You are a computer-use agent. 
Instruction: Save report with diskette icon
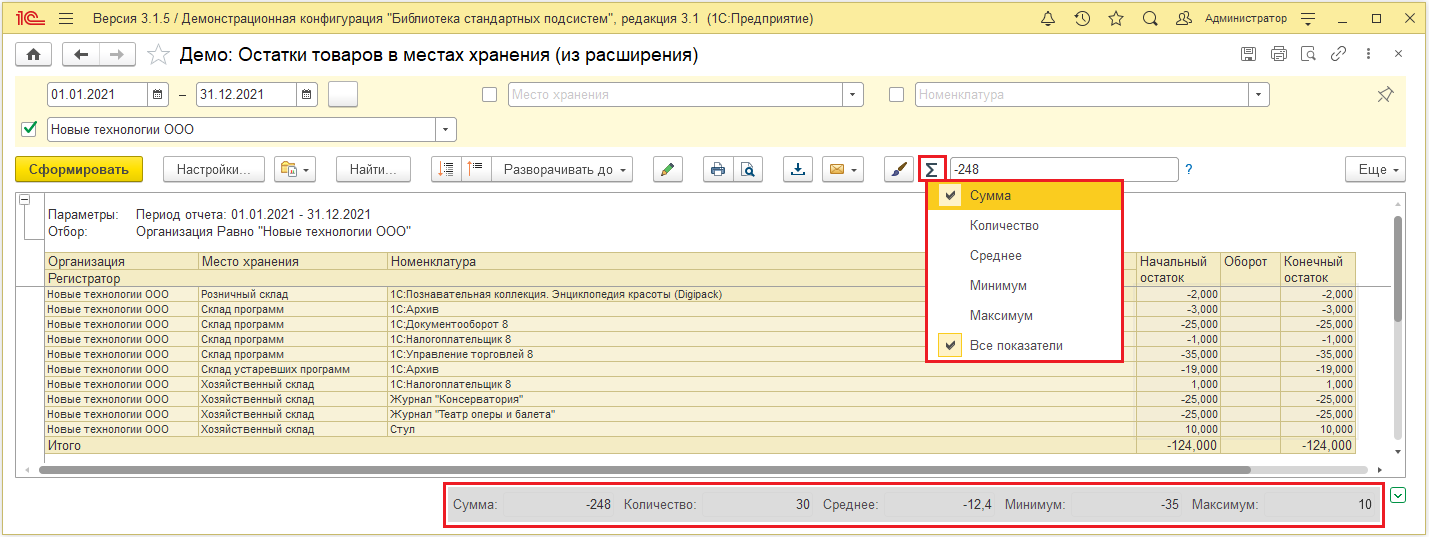pos(1248,55)
